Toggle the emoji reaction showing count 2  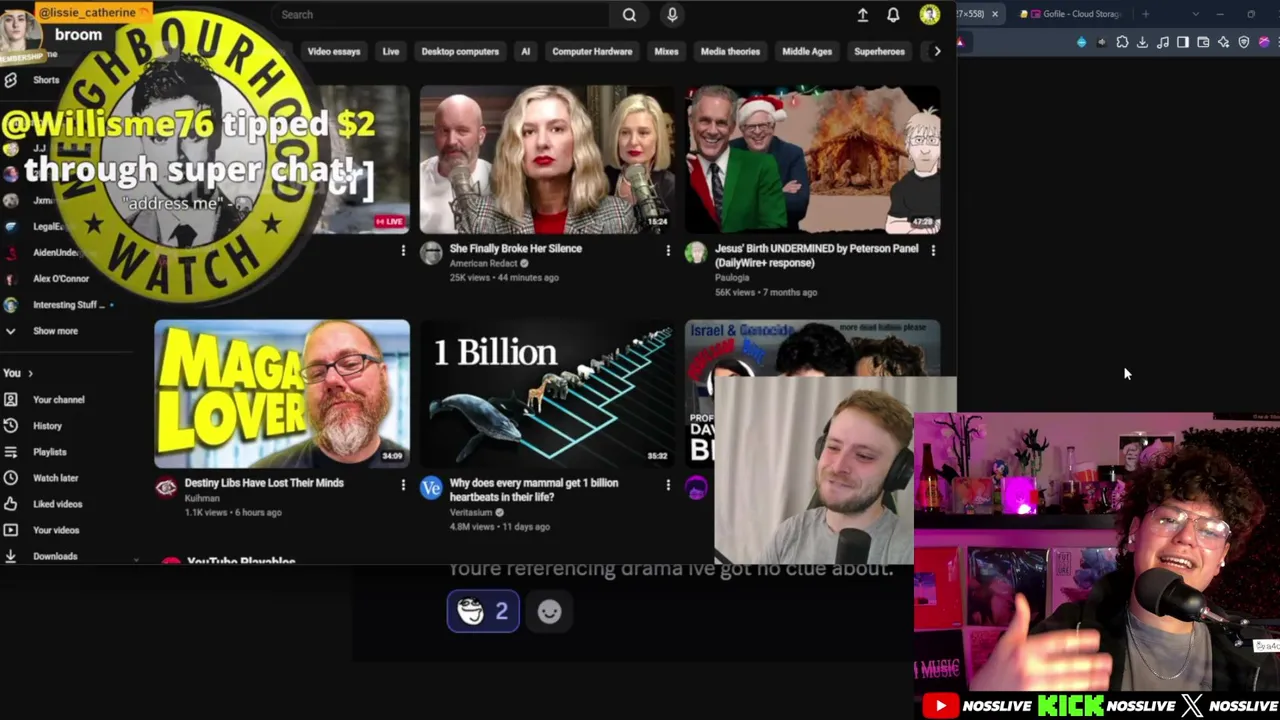[x=483, y=611]
